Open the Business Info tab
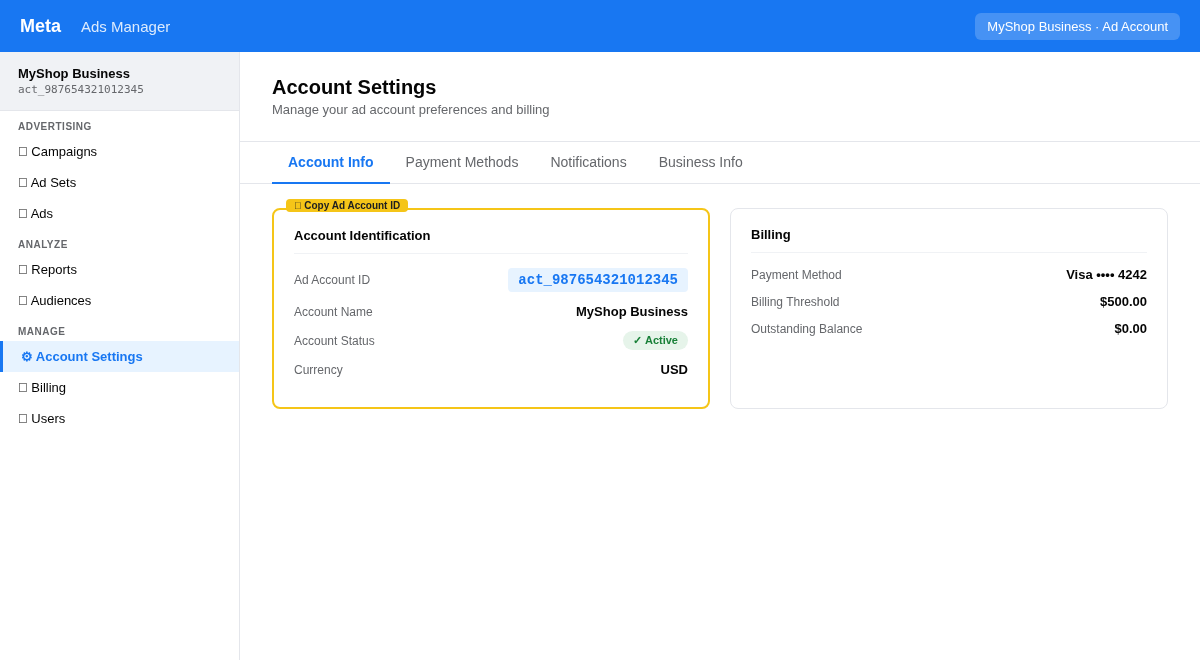The width and height of the screenshot is (1200, 660). tap(701, 162)
